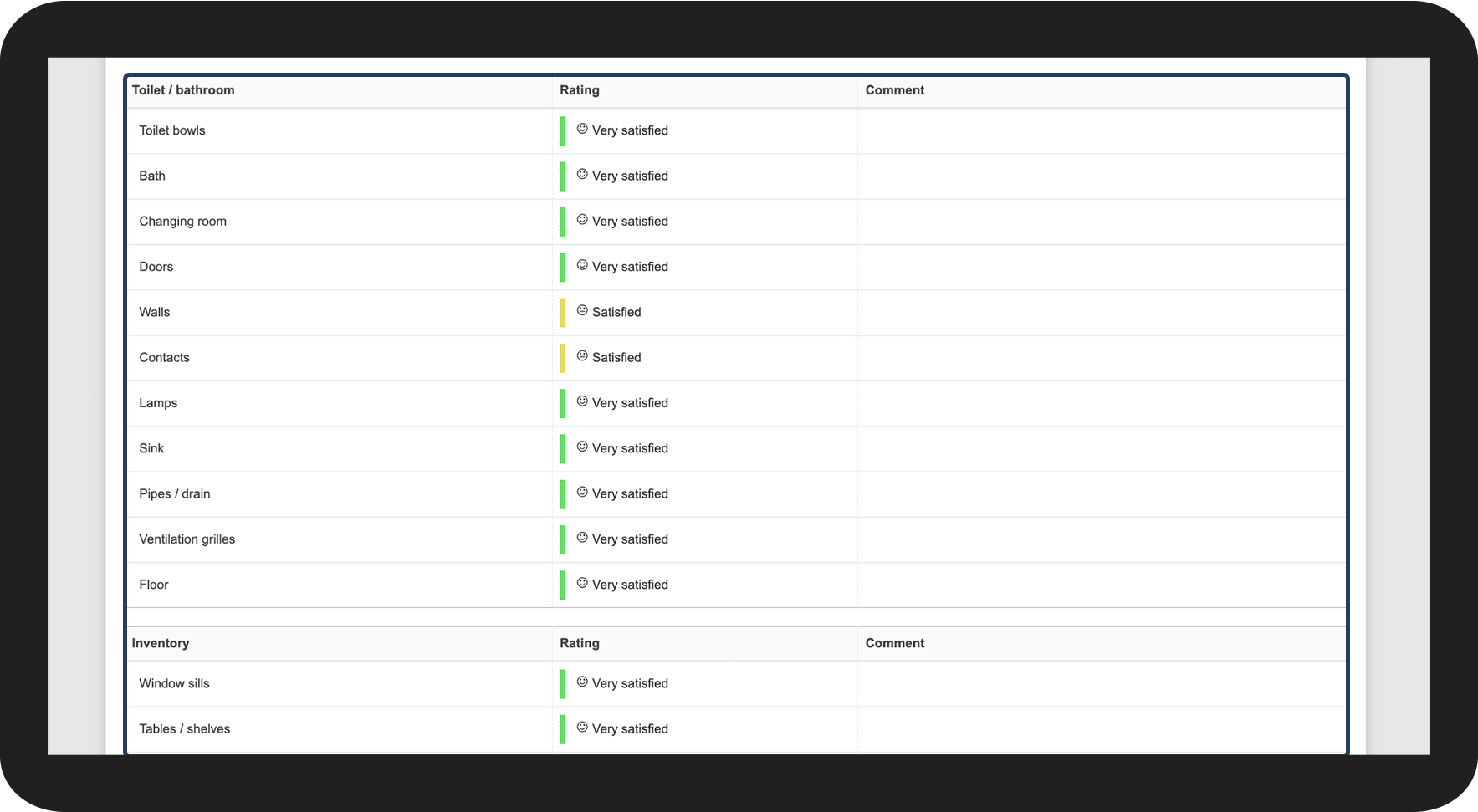
Task: Select the Lamps row label
Action: point(158,403)
